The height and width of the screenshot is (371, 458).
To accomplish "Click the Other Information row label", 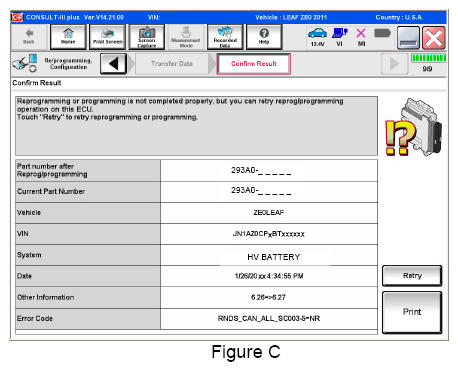I will 46,297.
